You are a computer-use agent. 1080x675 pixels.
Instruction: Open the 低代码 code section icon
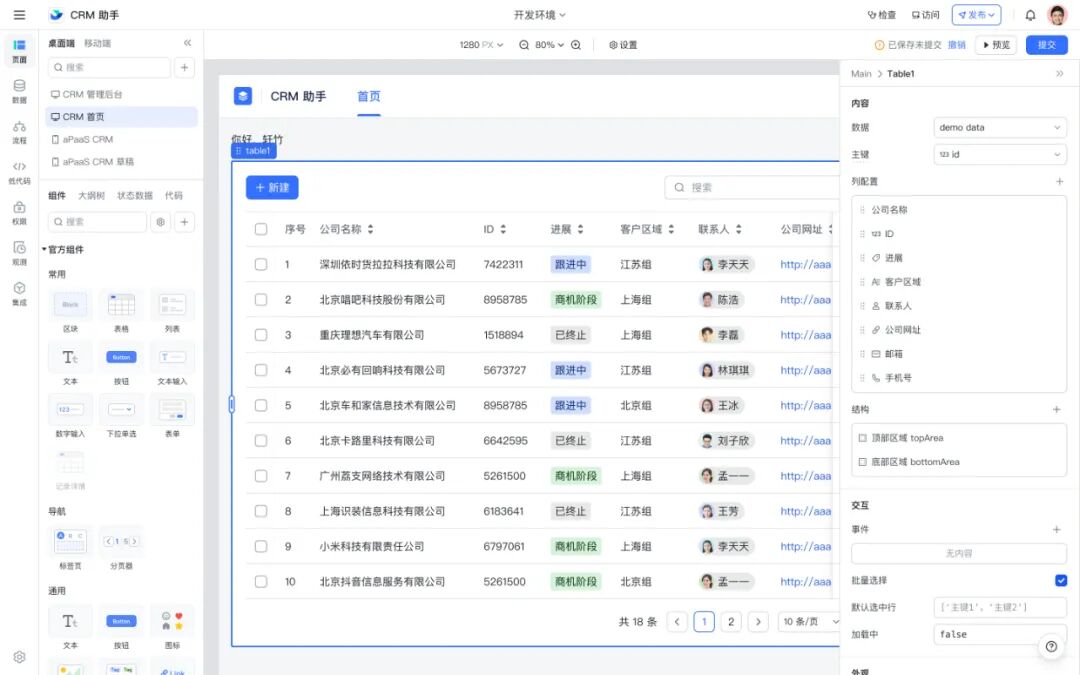19,172
